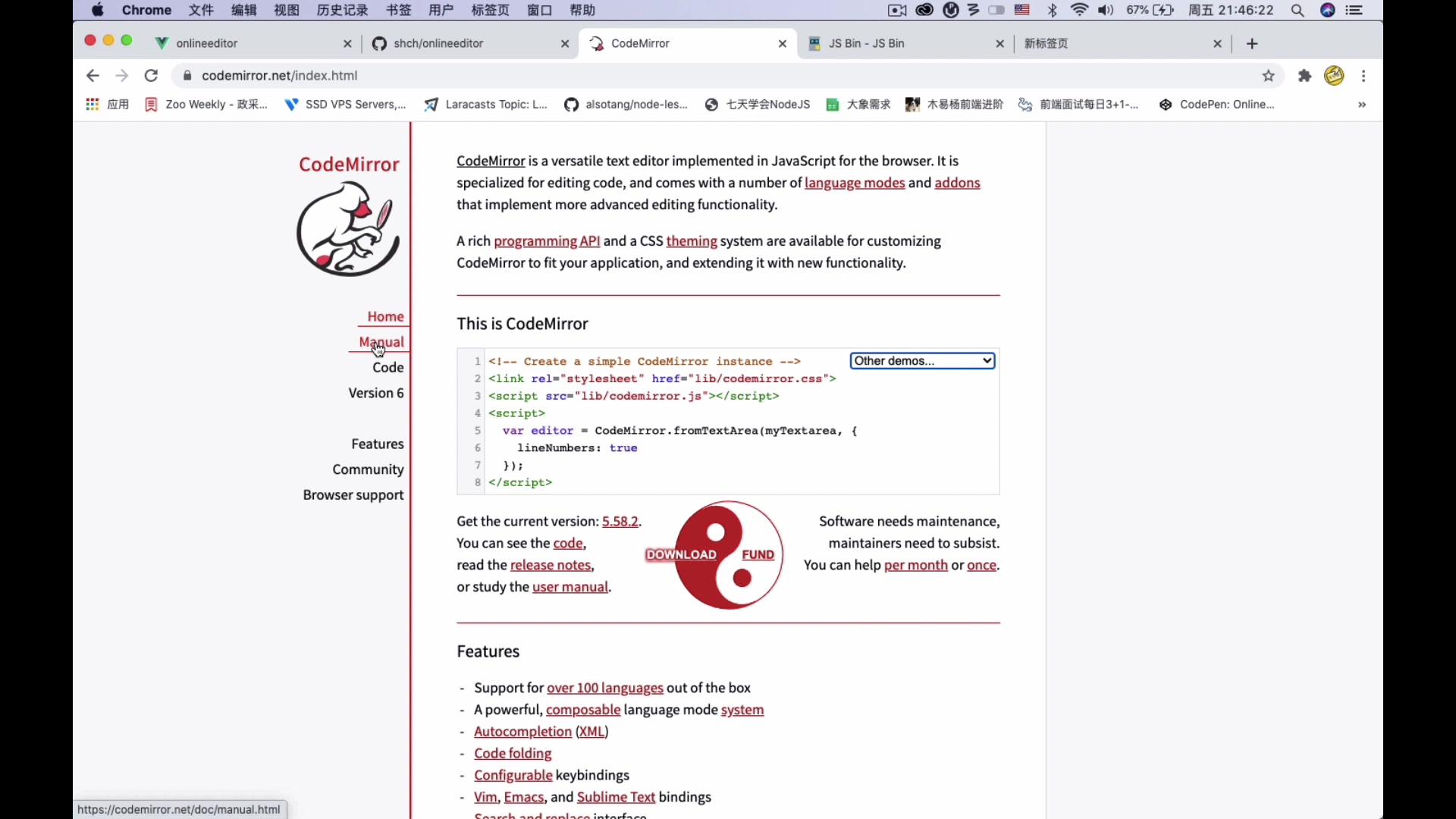Open the 历史记录 menu
The width and height of the screenshot is (1456, 819).
[x=342, y=11]
